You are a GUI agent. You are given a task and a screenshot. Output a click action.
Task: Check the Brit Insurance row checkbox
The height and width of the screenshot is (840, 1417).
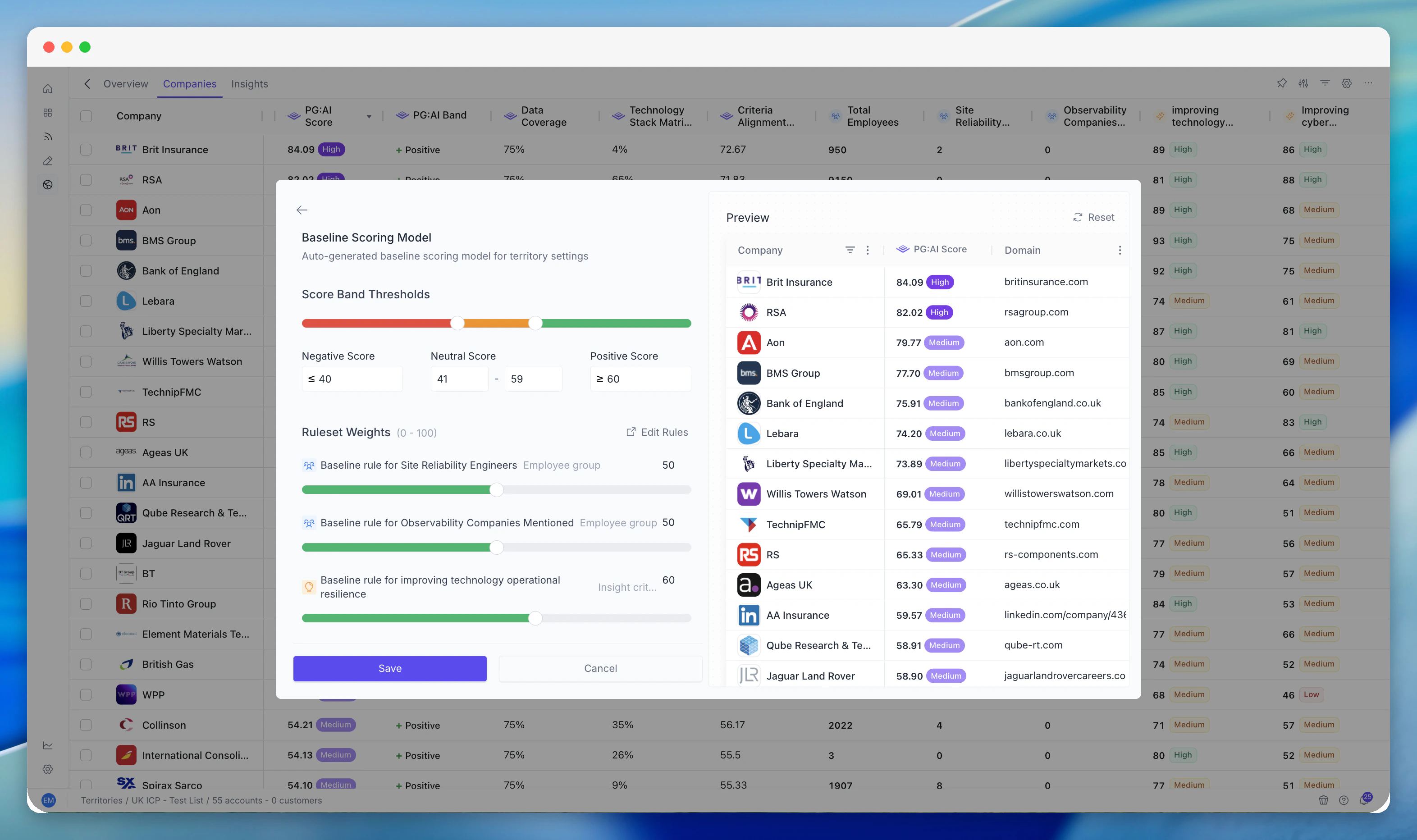86,150
